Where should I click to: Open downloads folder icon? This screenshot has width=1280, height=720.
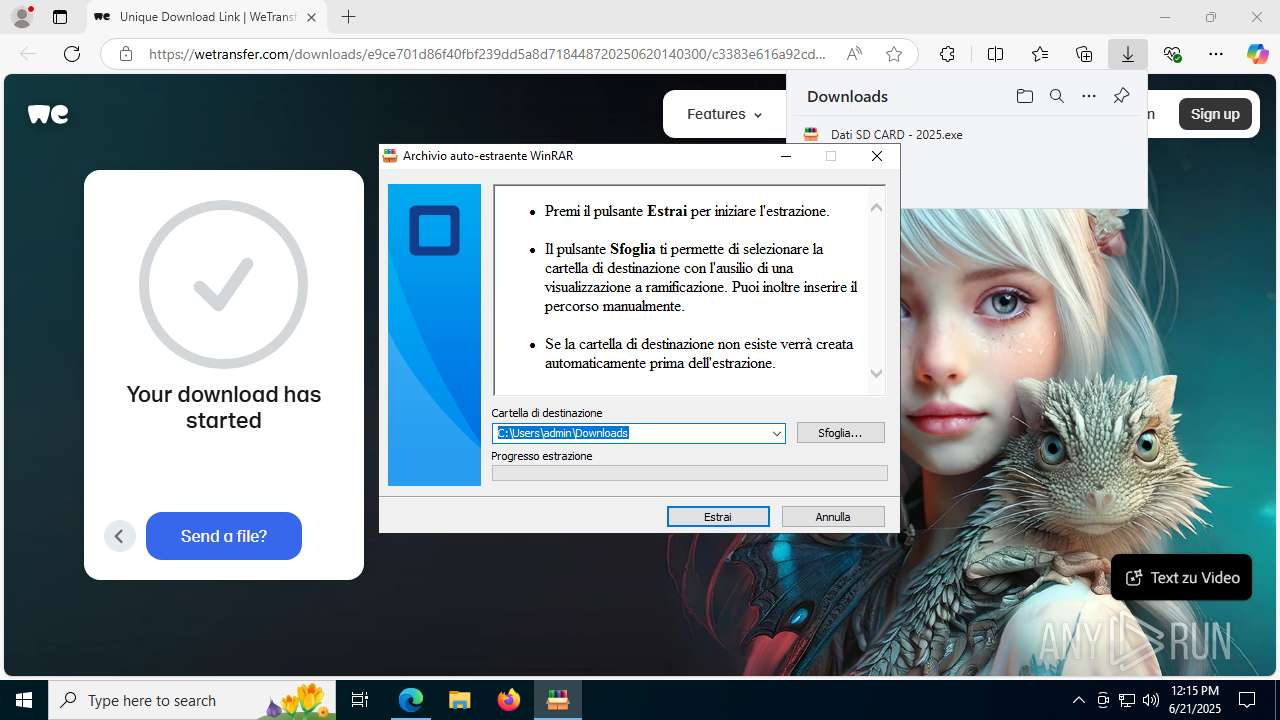tap(1024, 96)
